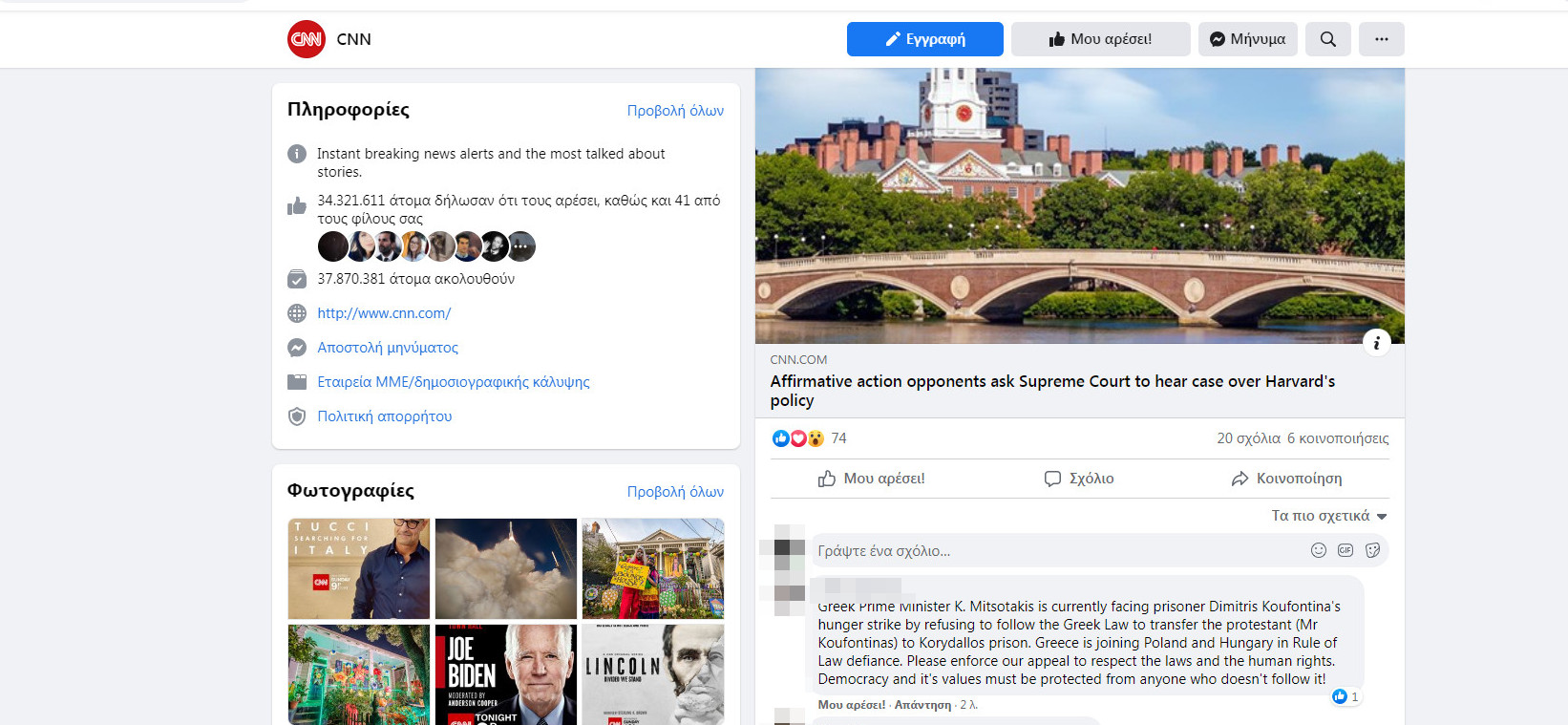This screenshot has height=725, width=1568.
Task: Insert emoji with smiley icon in comment box
Action: point(1319,550)
